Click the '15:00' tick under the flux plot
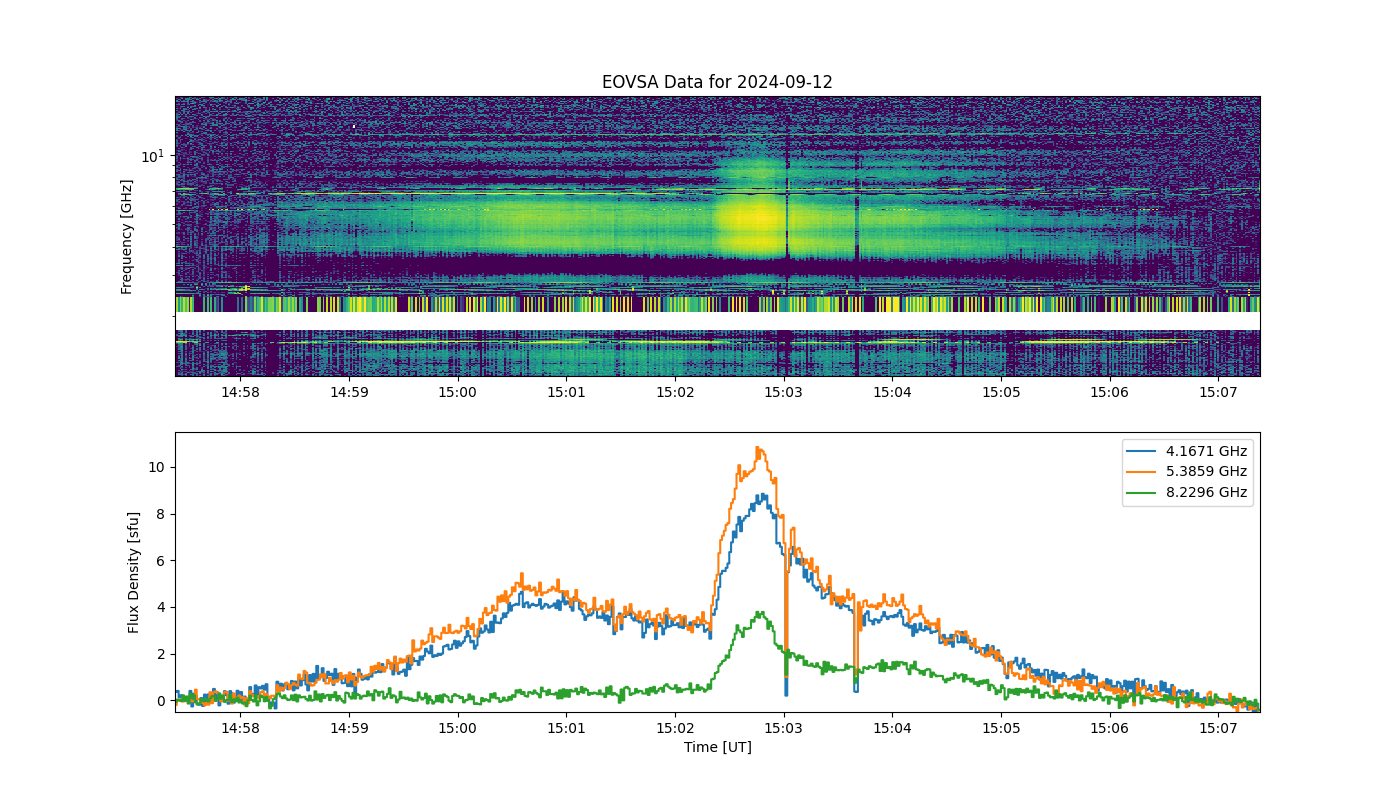Image resolution: width=1400 pixels, height=800 pixels. [x=458, y=728]
